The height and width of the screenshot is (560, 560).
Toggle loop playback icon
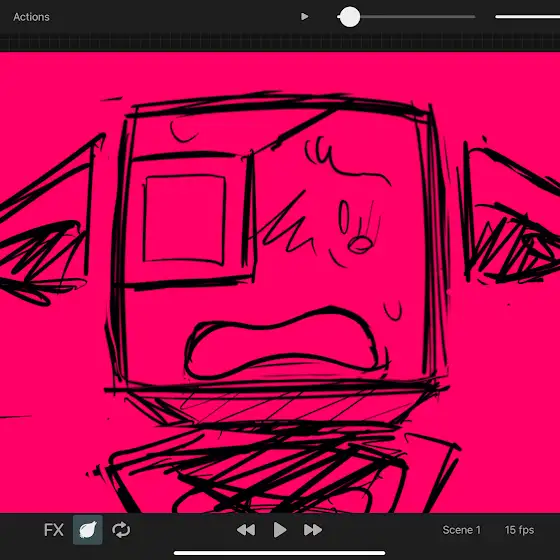(x=121, y=530)
